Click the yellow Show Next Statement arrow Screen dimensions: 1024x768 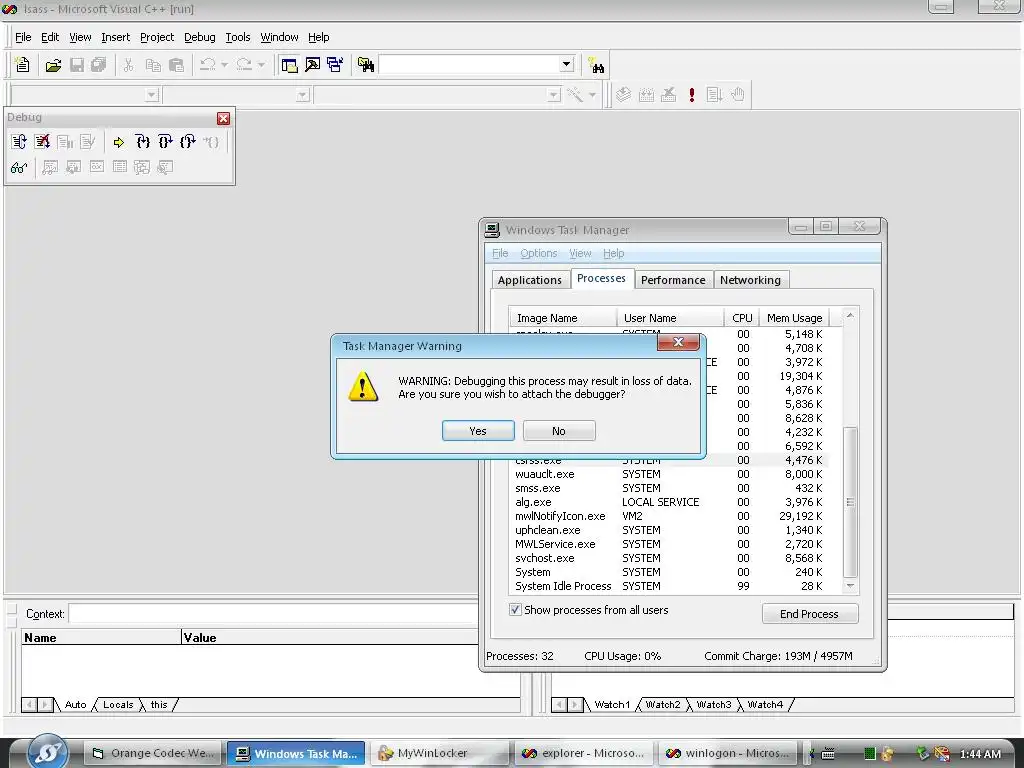(x=118, y=142)
